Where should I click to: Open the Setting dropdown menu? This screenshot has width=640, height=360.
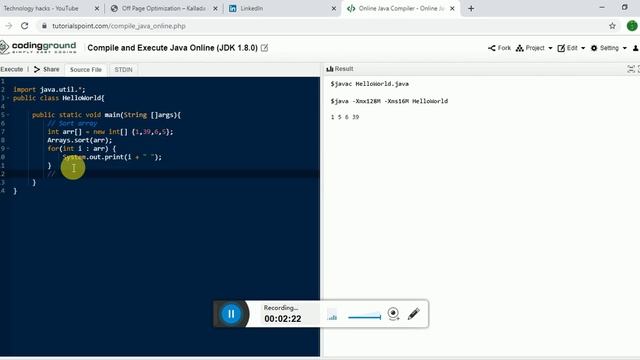609,48
